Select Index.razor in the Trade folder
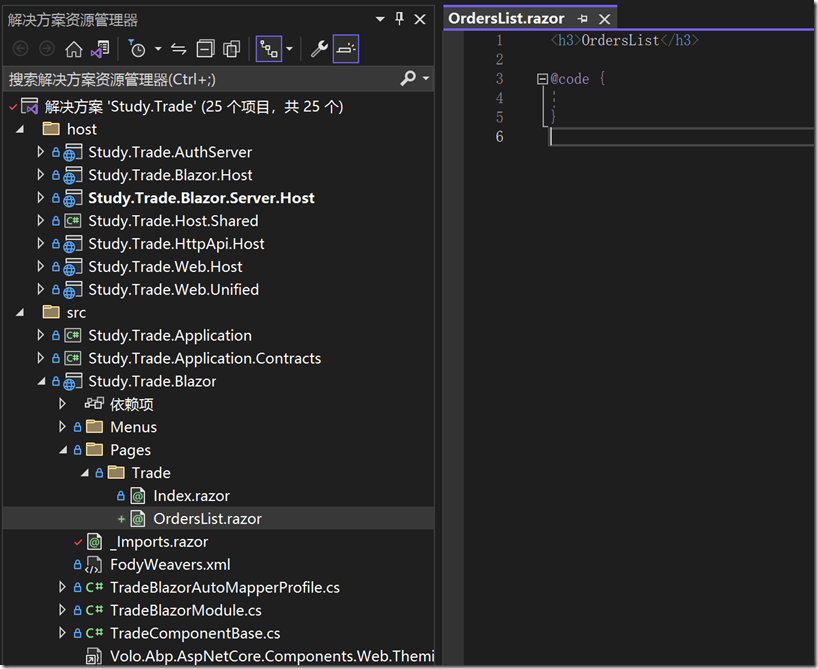This screenshot has height=669, width=818. pos(191,496)
